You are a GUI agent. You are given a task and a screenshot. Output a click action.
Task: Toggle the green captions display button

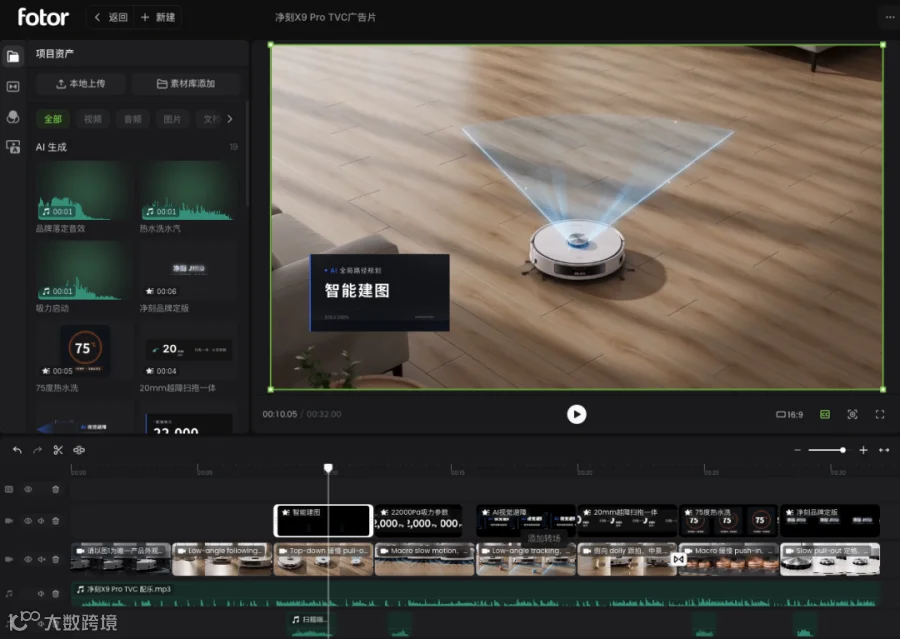pos(825,415)
